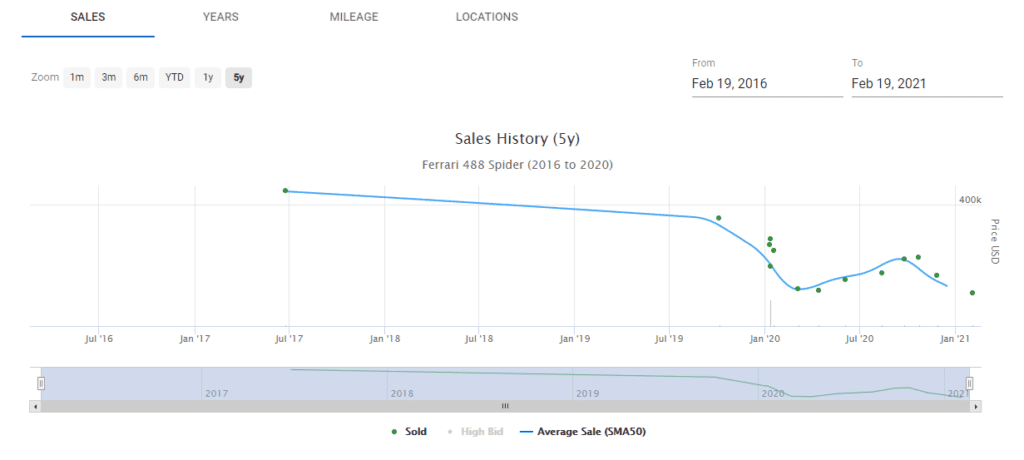Set zoom to 1y
This screenshot has height=460, width=1024.
pos(208,78)
